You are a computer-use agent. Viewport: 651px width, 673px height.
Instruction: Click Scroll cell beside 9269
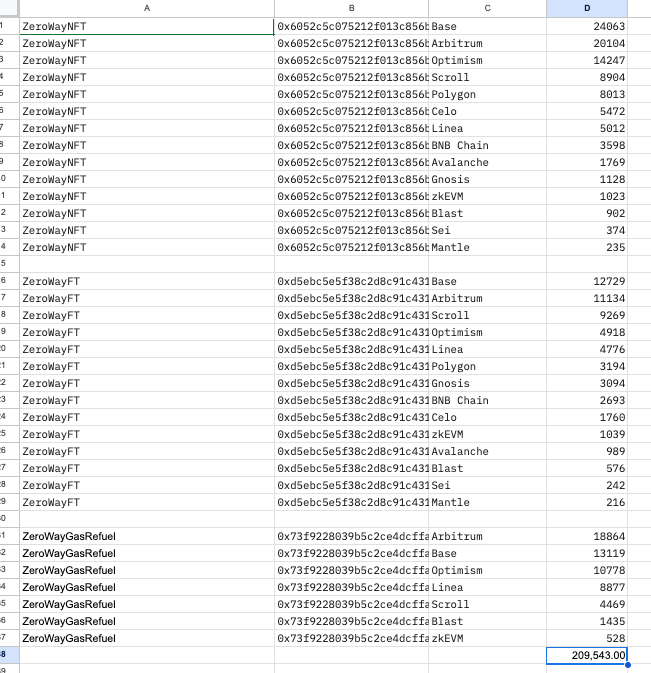point(487,315)
